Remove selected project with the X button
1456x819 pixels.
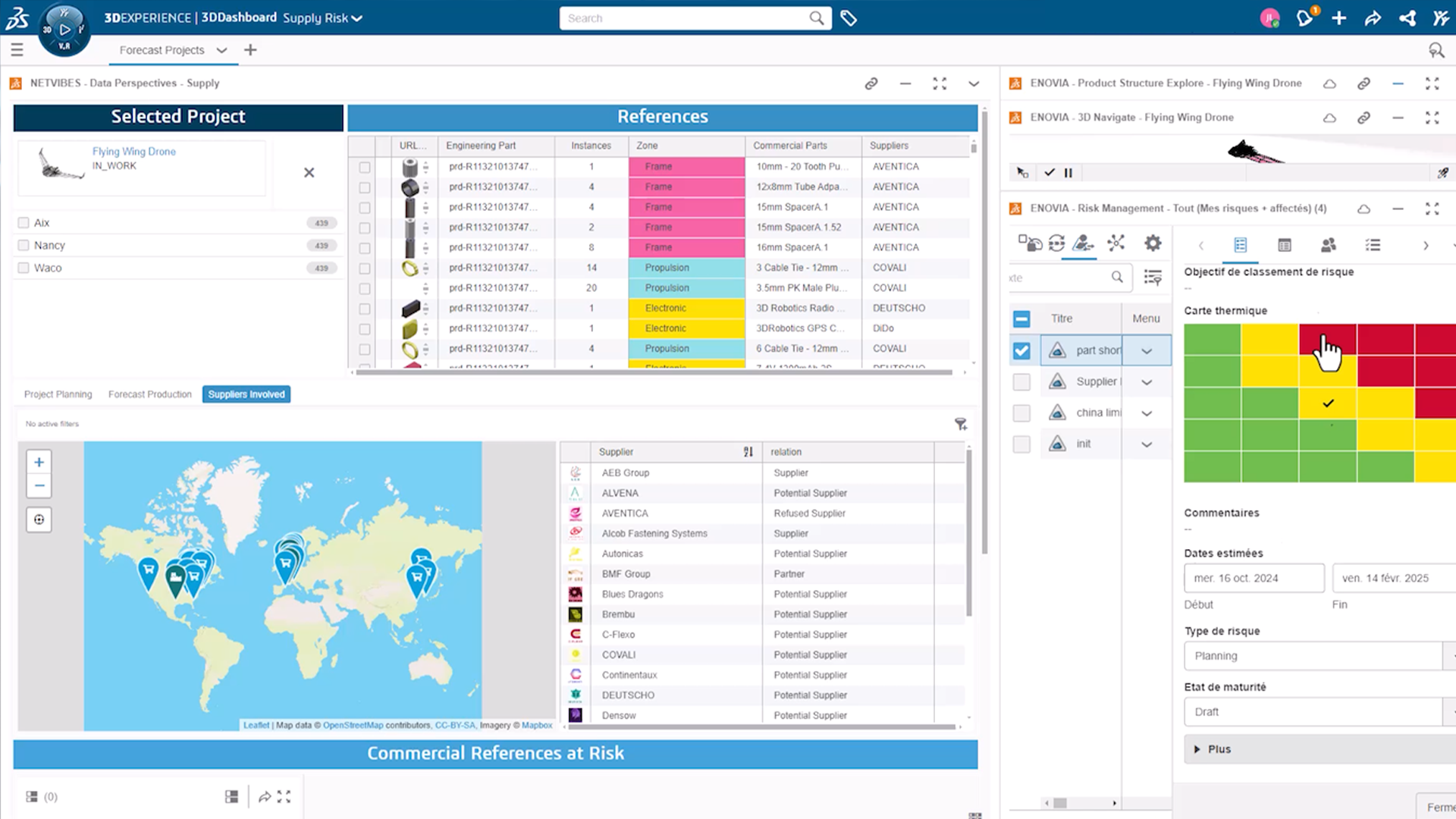(309, 173)
